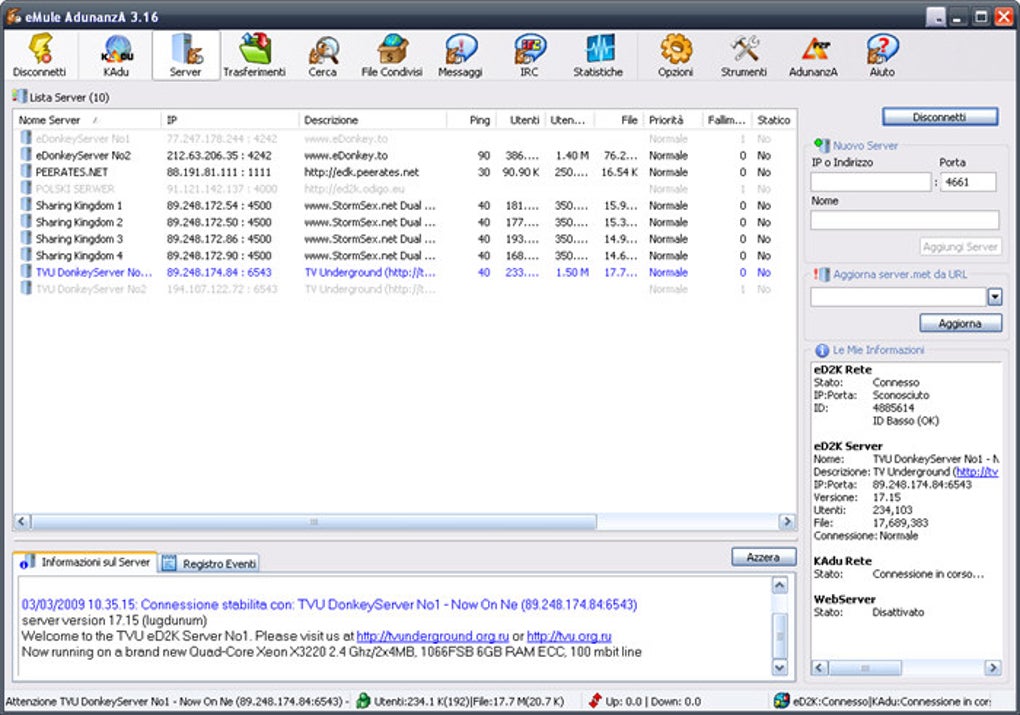Sort by the File column header
Image resolution: width=1020 pixels, height=715 pixels.
pyautogui.click(x=619, y=120)
